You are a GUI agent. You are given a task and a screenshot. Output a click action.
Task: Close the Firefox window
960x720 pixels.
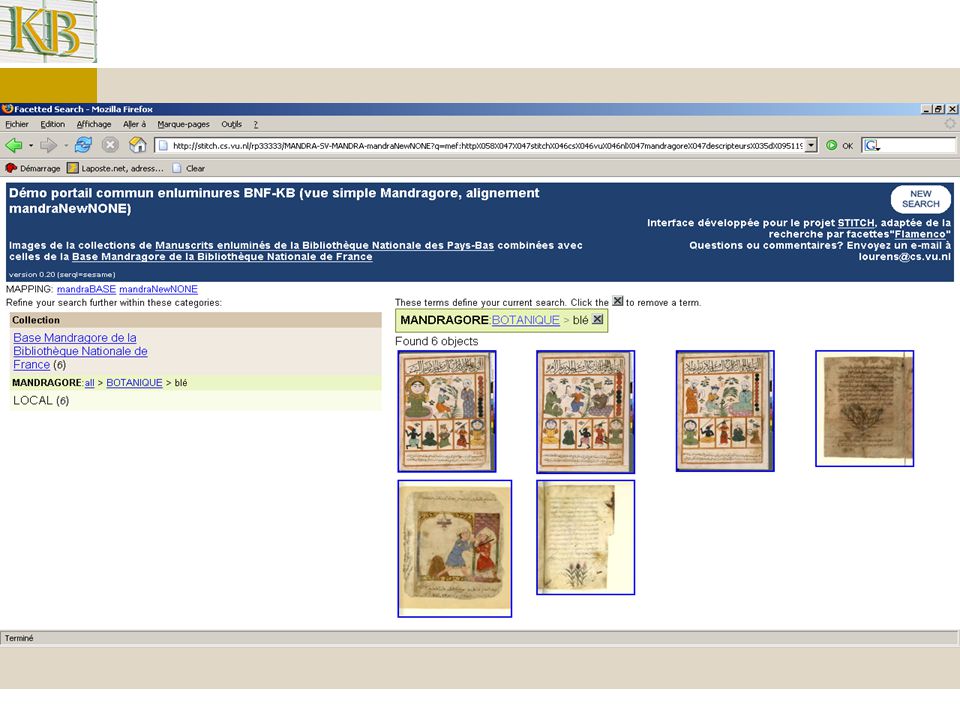[952, 109]
